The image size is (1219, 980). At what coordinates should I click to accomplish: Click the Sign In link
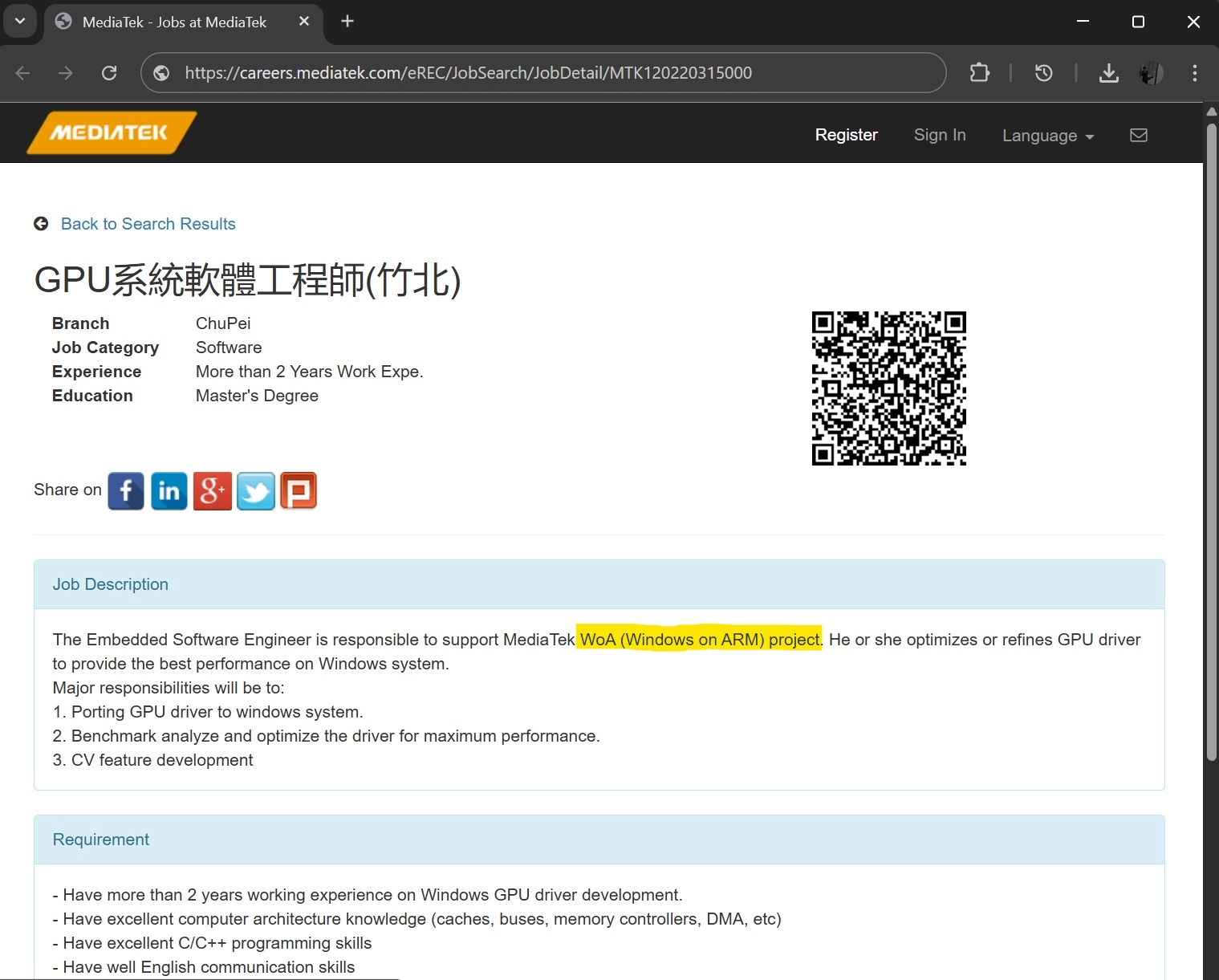(940, 135)
